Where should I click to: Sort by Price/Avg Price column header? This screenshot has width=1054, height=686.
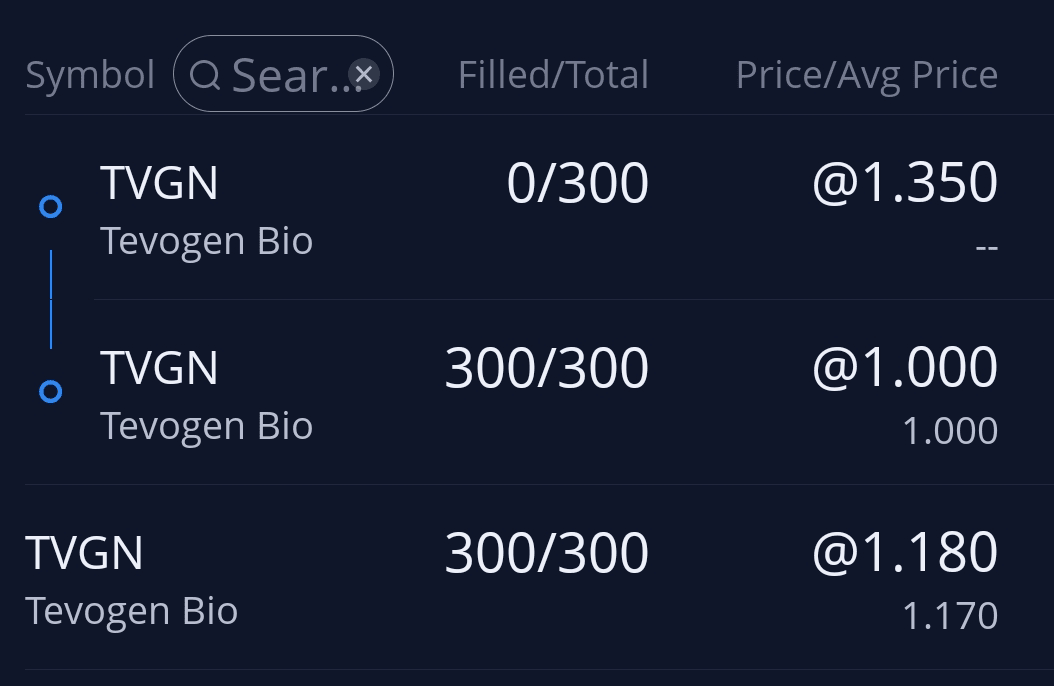point(866,75)
